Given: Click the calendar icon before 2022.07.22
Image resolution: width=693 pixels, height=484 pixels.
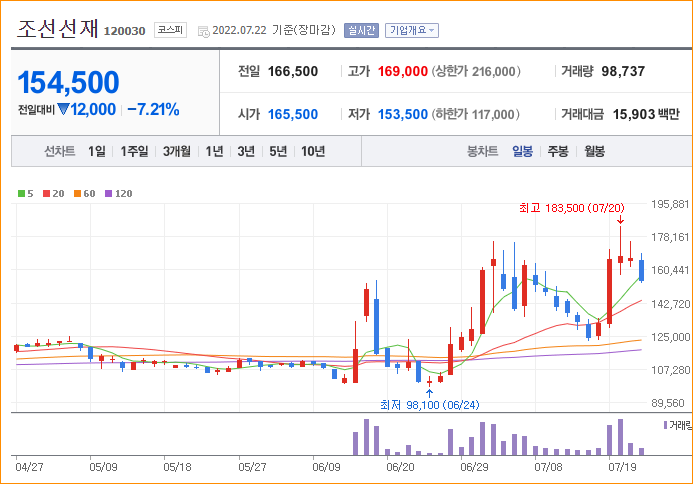Looking at the screenshot, I should click(203, 31).
